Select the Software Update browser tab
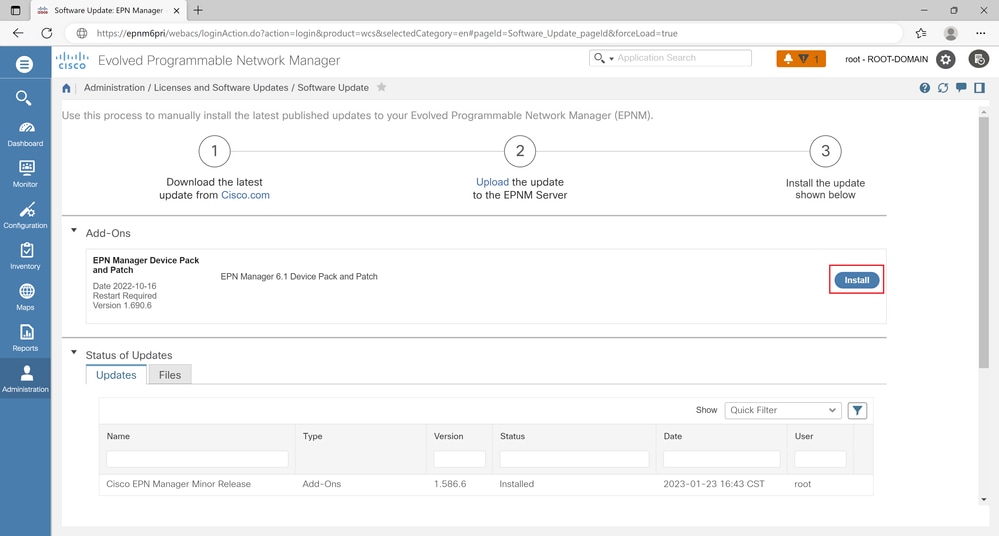This screenshot has width=999, height=536. (x=108, y=10)
